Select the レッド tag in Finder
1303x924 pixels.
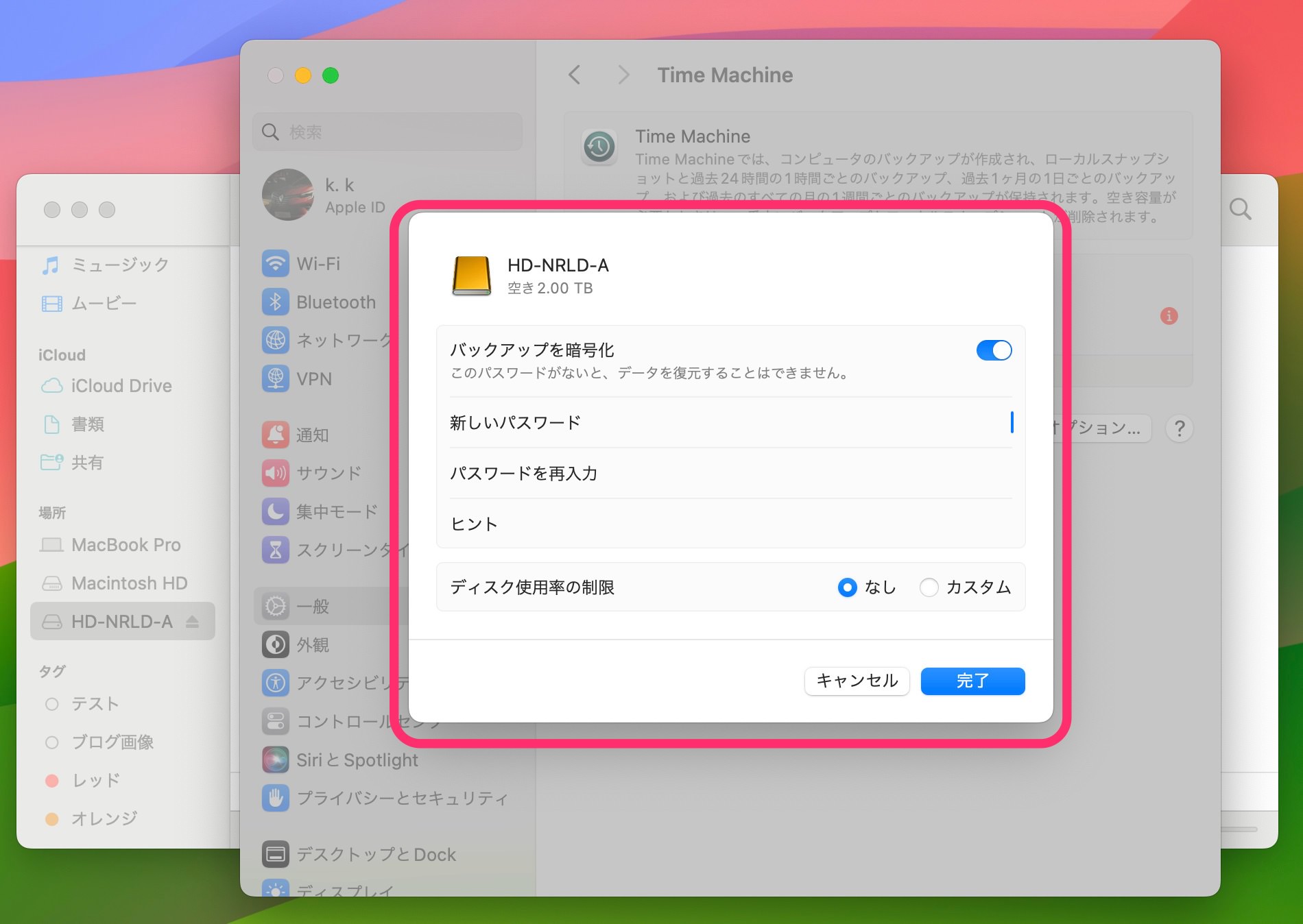click(x=122, y=781)
